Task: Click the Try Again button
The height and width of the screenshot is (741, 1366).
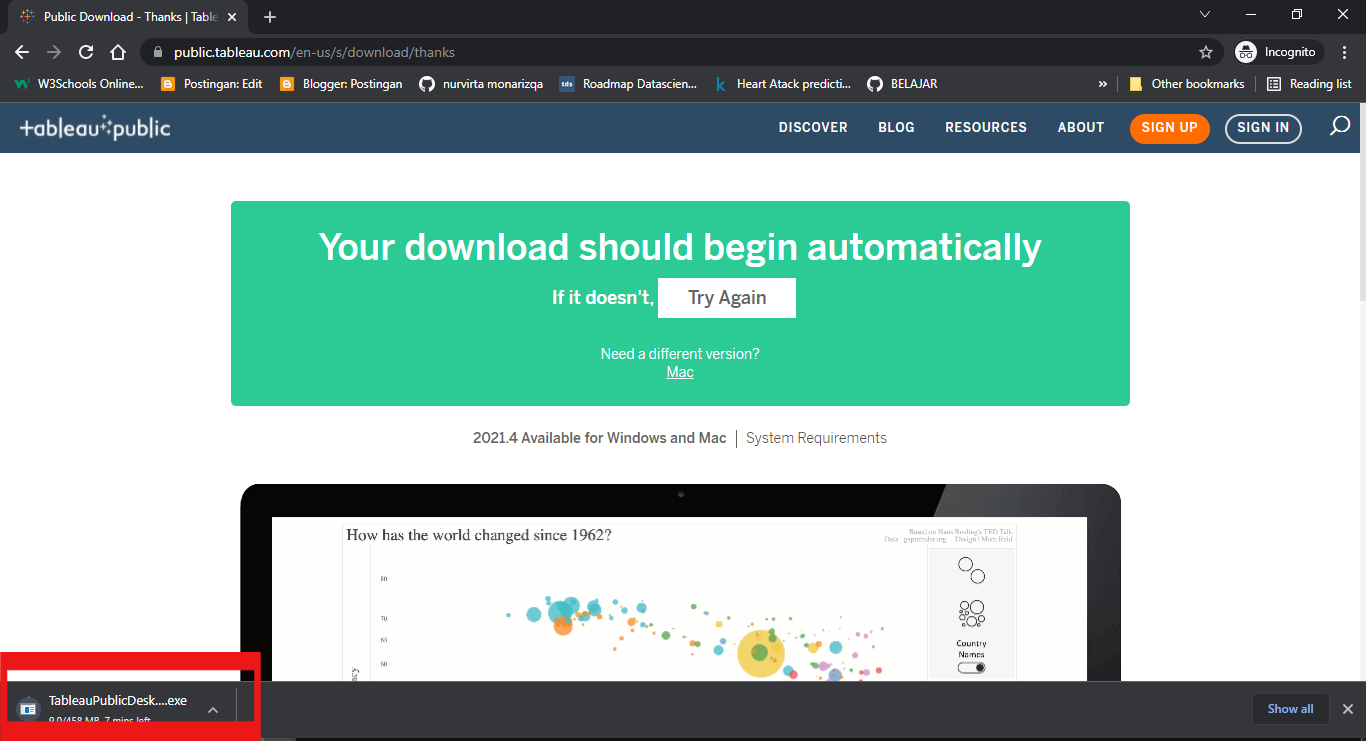Action: [727, 298]
